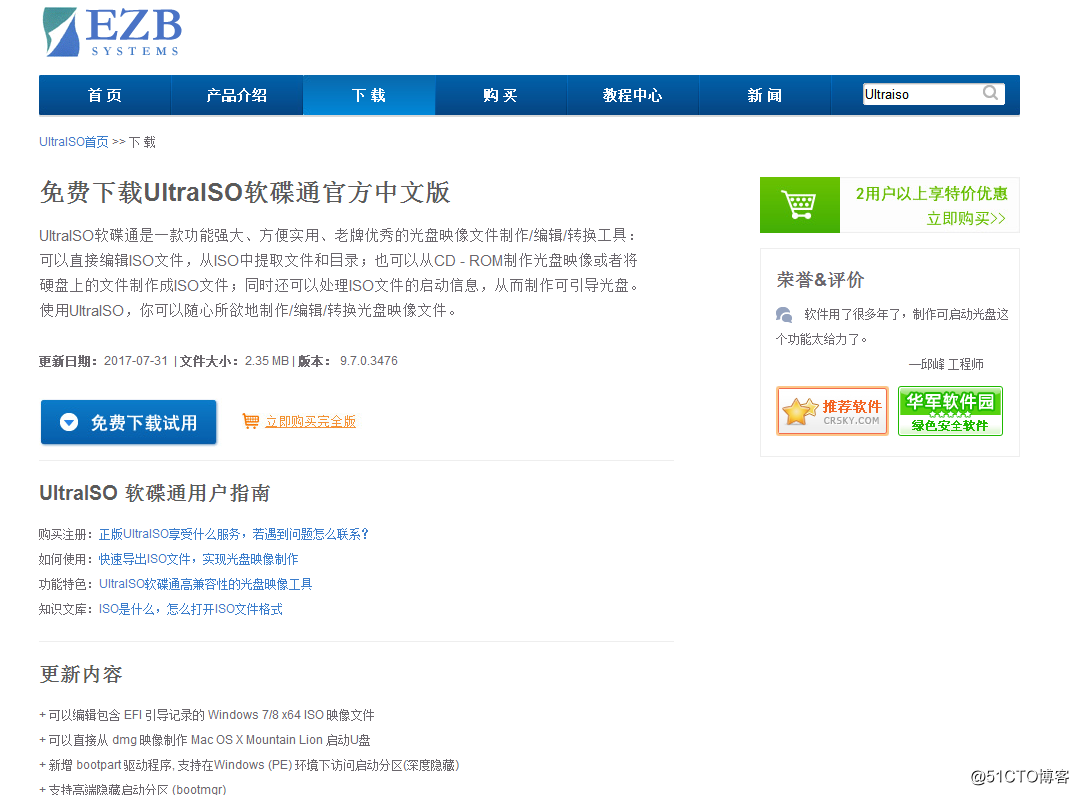This screenshot has height=795, width=1079.
Task: Click the 更新内容 heading
Action: click(81, 674)
